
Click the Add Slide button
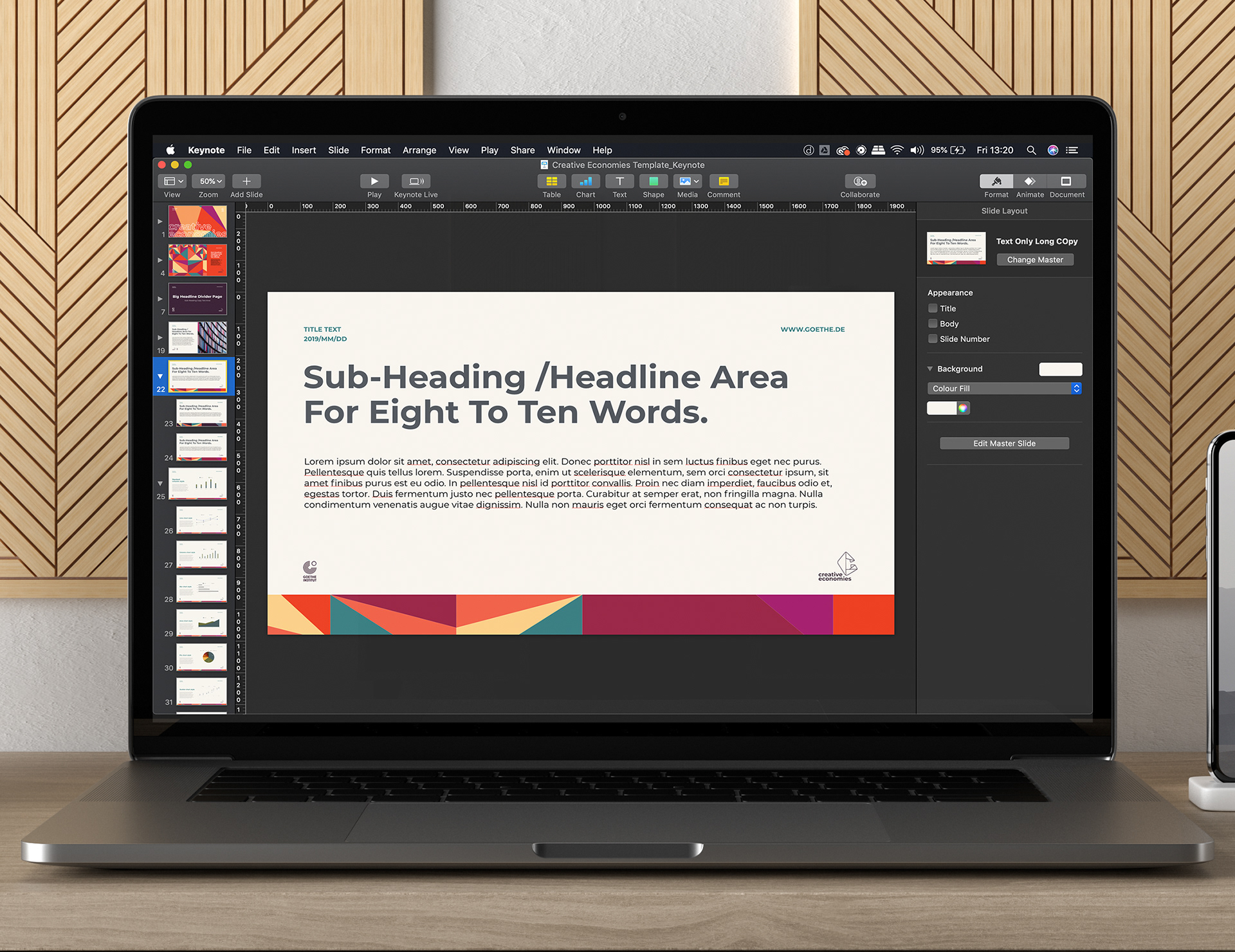point(246,181)
